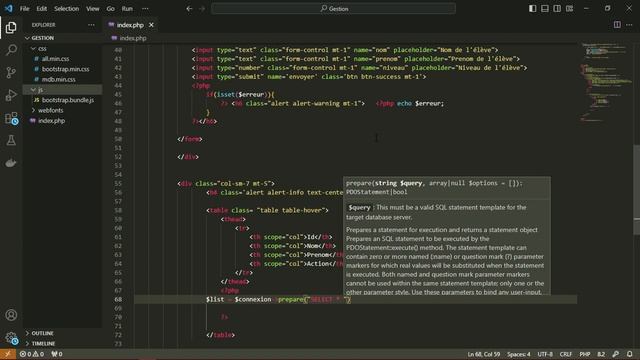Customize layout from title bar icon
This screenshot has width=640, height=360.
(x=569, y=8)
